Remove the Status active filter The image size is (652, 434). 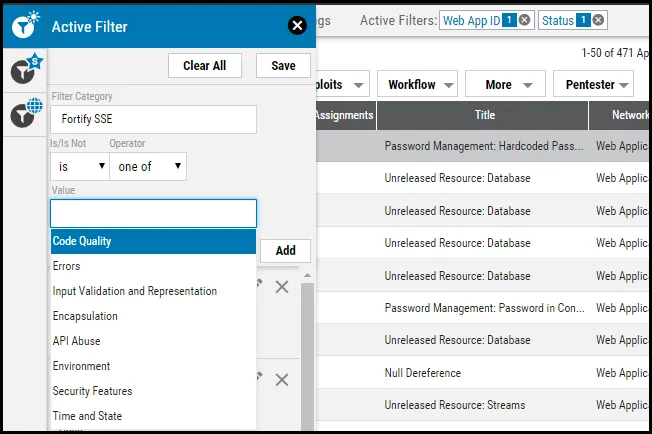pos(598,20)
